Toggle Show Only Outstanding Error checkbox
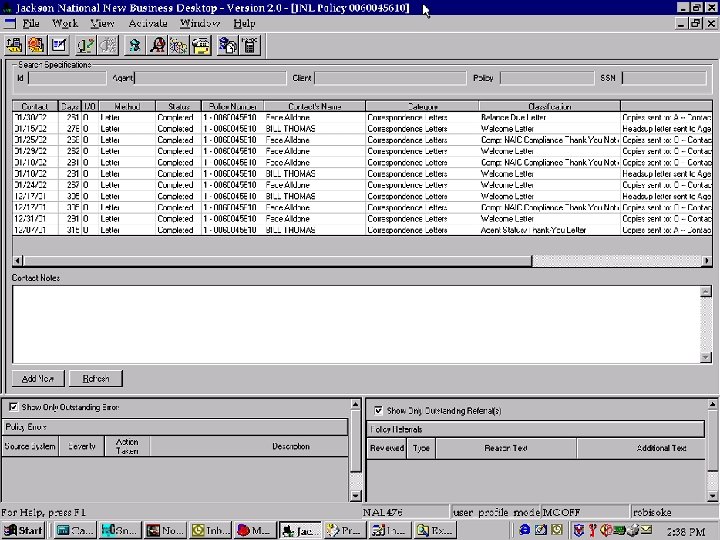This screenshot has height=540, width=720. click(x=13, y=407)
